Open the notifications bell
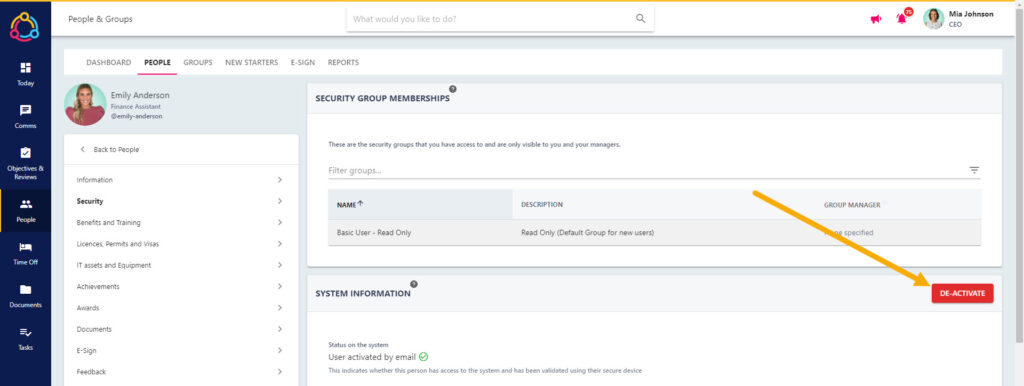 [x=902, y=18]
